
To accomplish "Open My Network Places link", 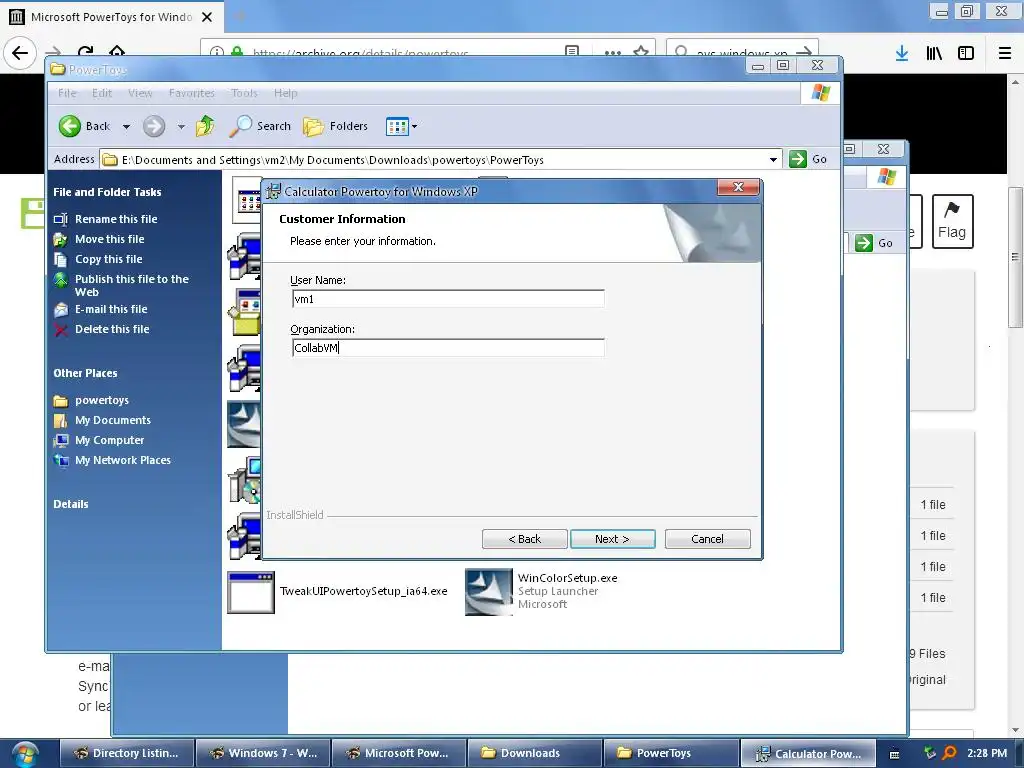I will pos(123,460).
